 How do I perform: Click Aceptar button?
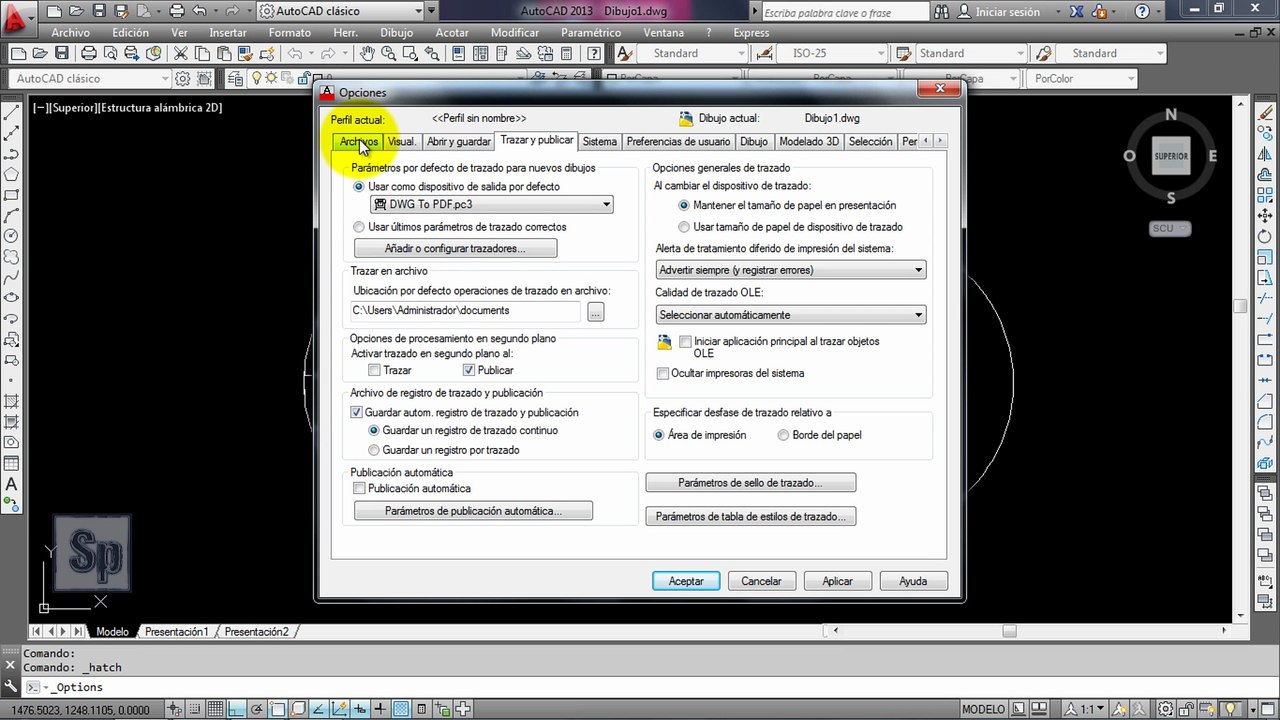coord(686,581)
